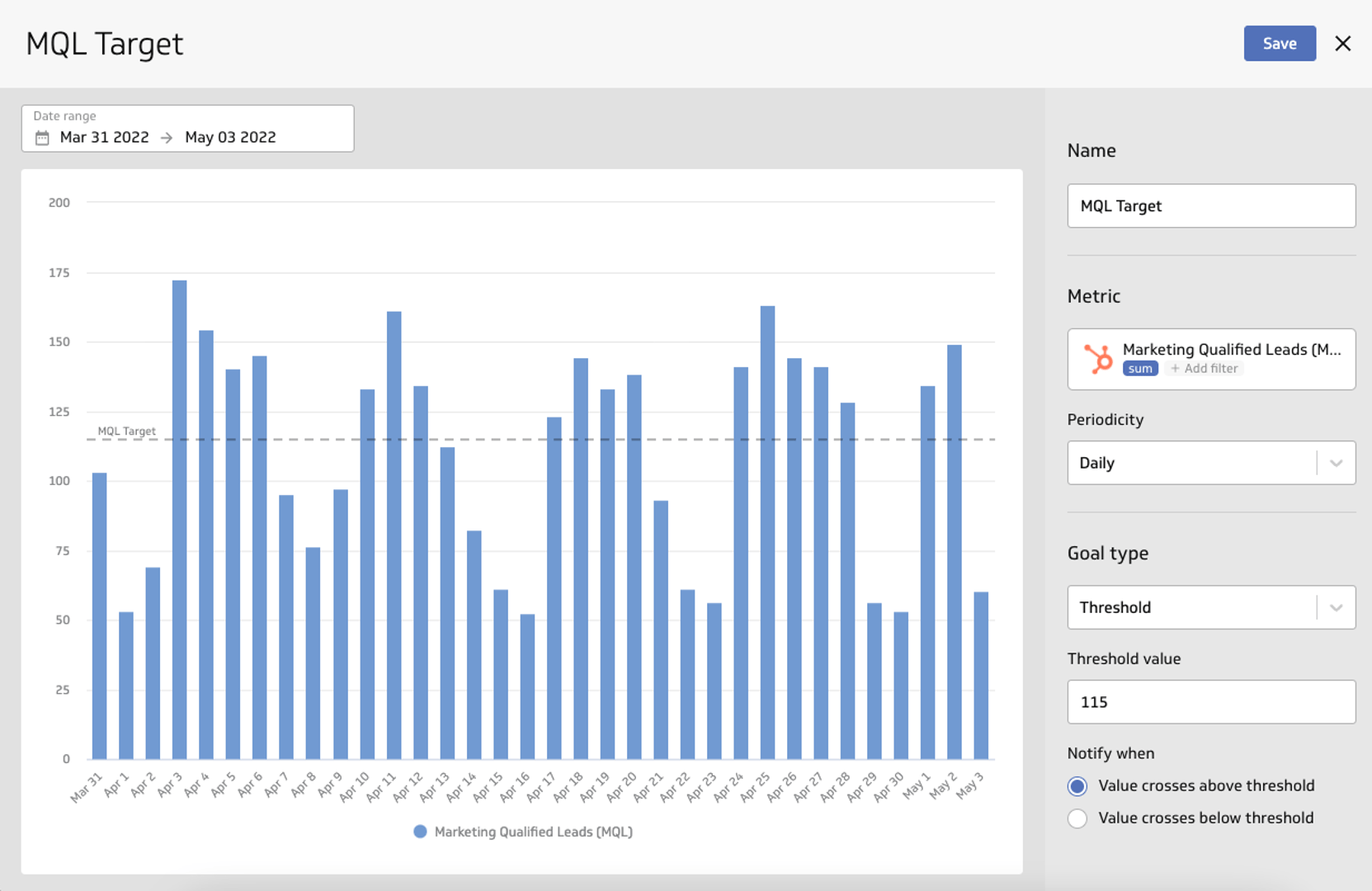This screenshot has width=1372, height=891.
Task: Click the Marketing Qualified Leads metric selector
Action: 1231,350
